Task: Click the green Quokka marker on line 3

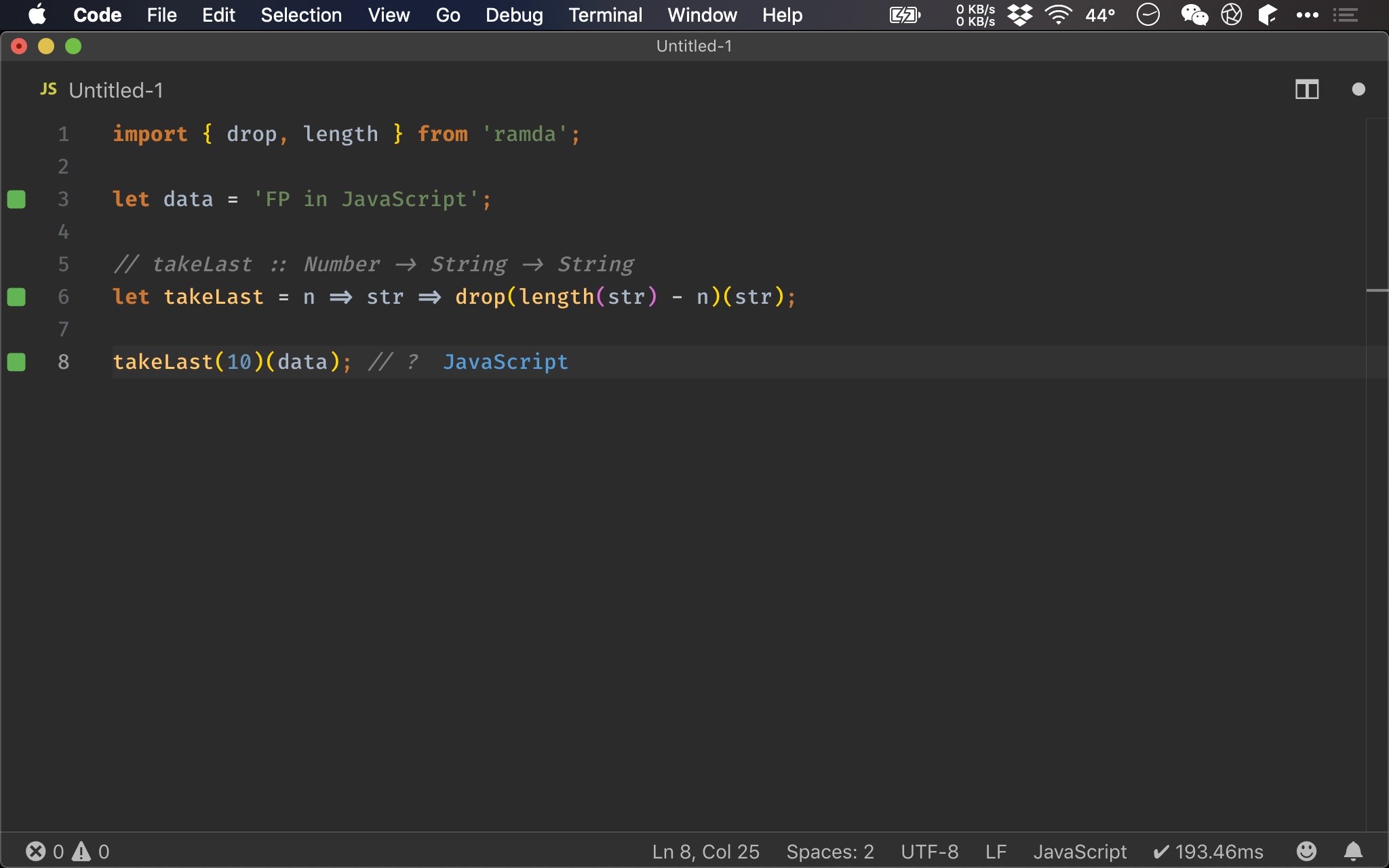Action: [16, 199]
